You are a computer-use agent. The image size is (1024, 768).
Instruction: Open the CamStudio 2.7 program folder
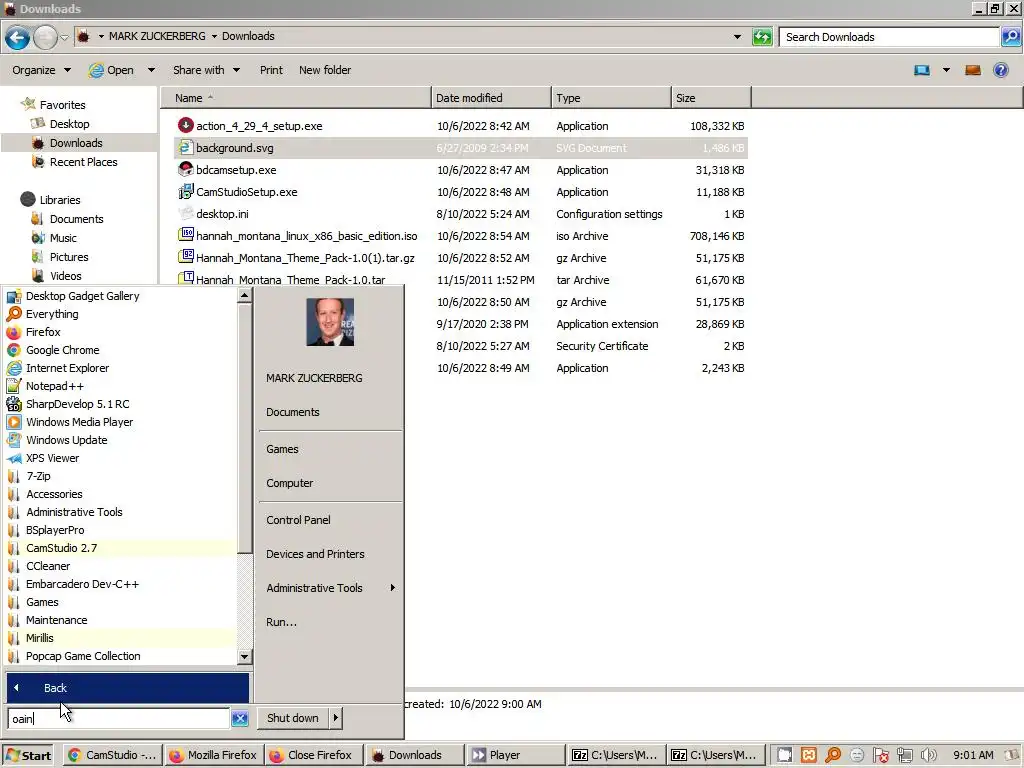pyautogui.click(x=61, y=548)
